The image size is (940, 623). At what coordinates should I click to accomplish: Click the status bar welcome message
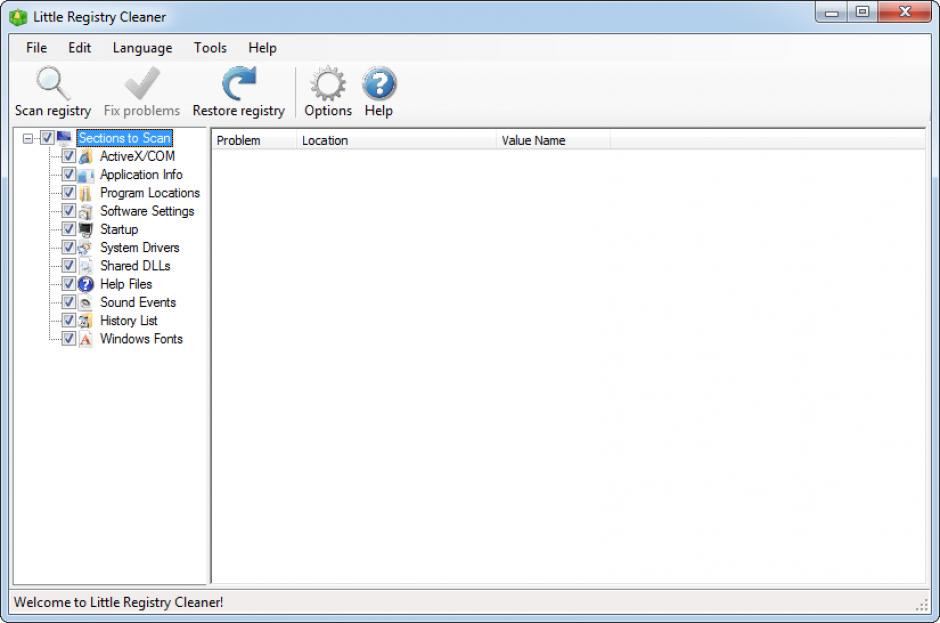click(x=119, y=602)
